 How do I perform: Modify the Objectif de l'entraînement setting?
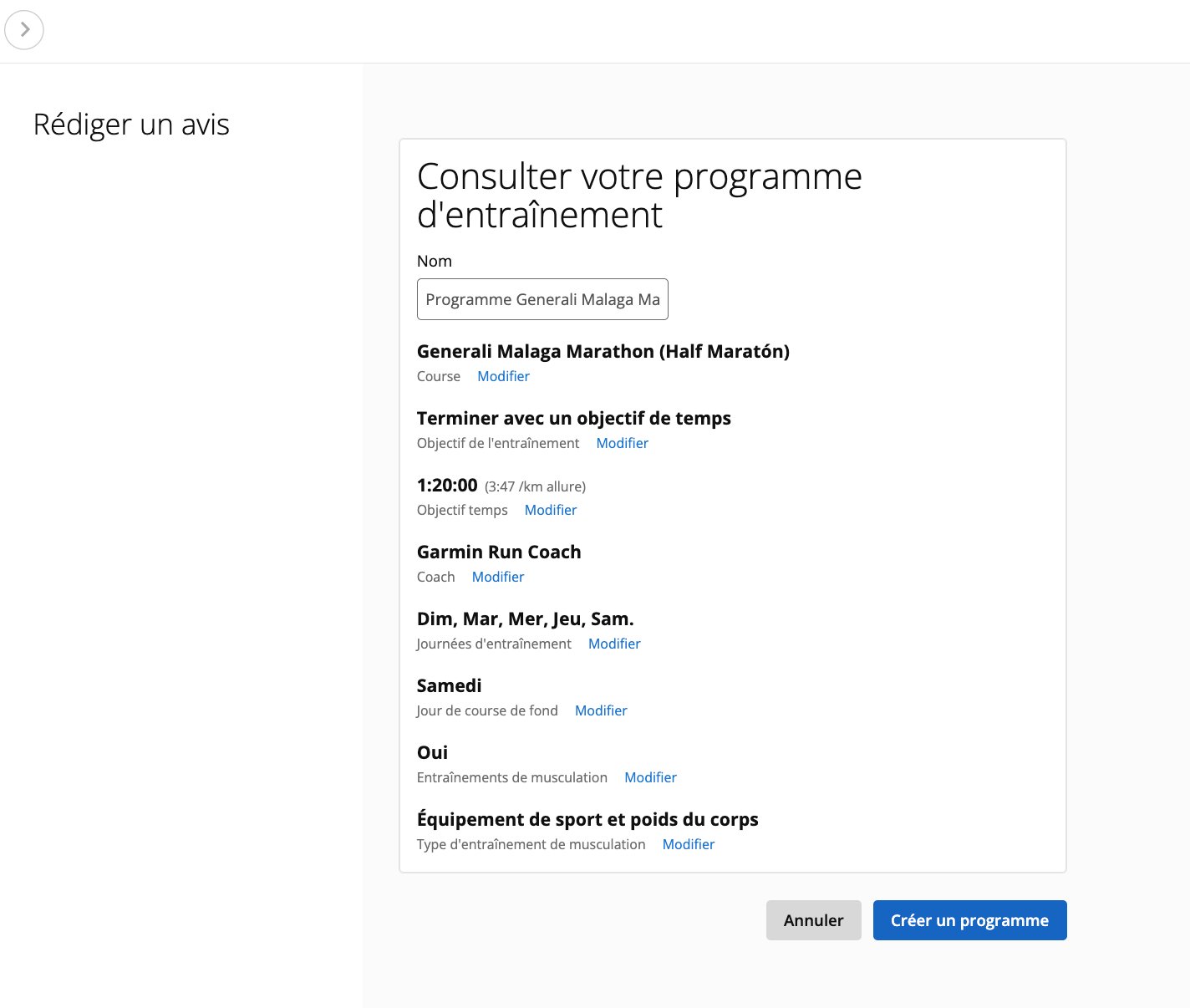[x=622, y=443]
